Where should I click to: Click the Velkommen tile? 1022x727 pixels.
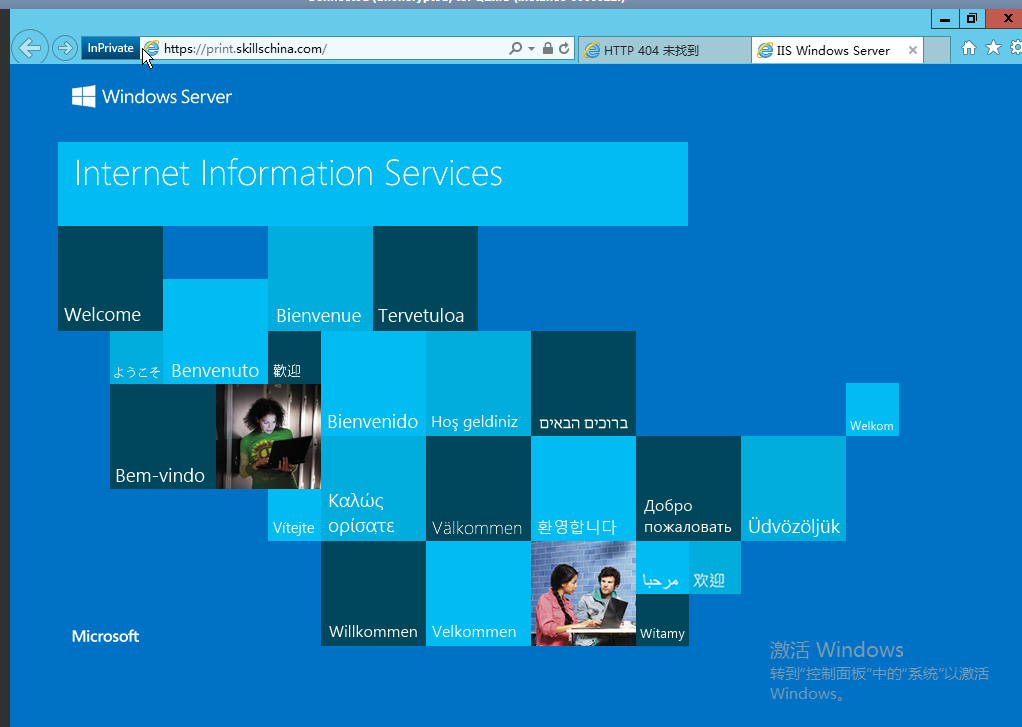coord(478,593)
